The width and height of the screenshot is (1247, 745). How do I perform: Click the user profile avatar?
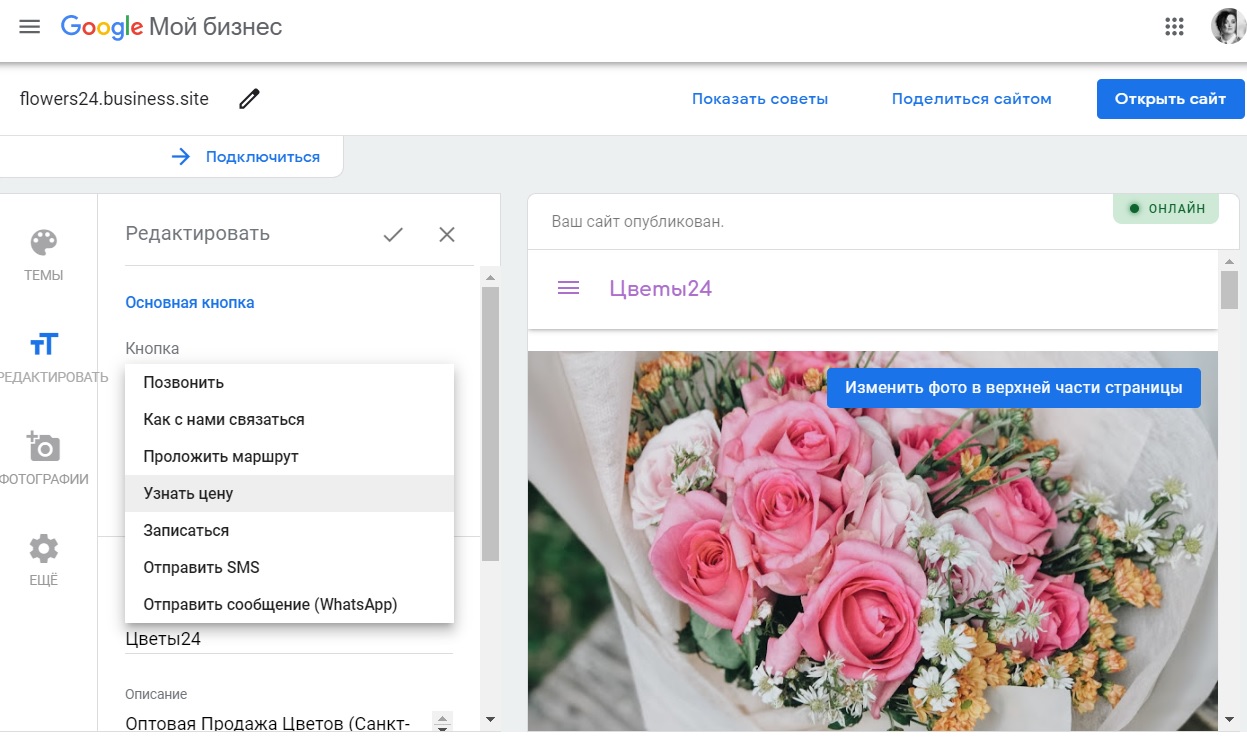[1228, 27]
